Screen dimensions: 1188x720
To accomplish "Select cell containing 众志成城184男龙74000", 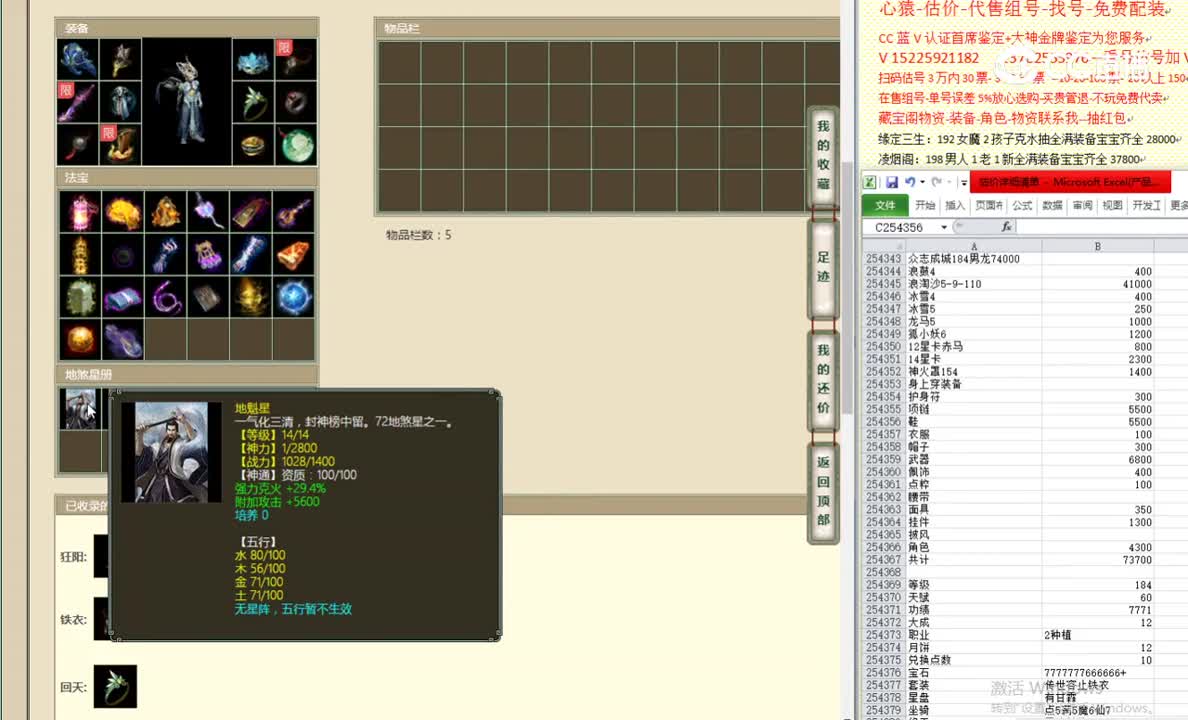I will click(x=974, y=258).
